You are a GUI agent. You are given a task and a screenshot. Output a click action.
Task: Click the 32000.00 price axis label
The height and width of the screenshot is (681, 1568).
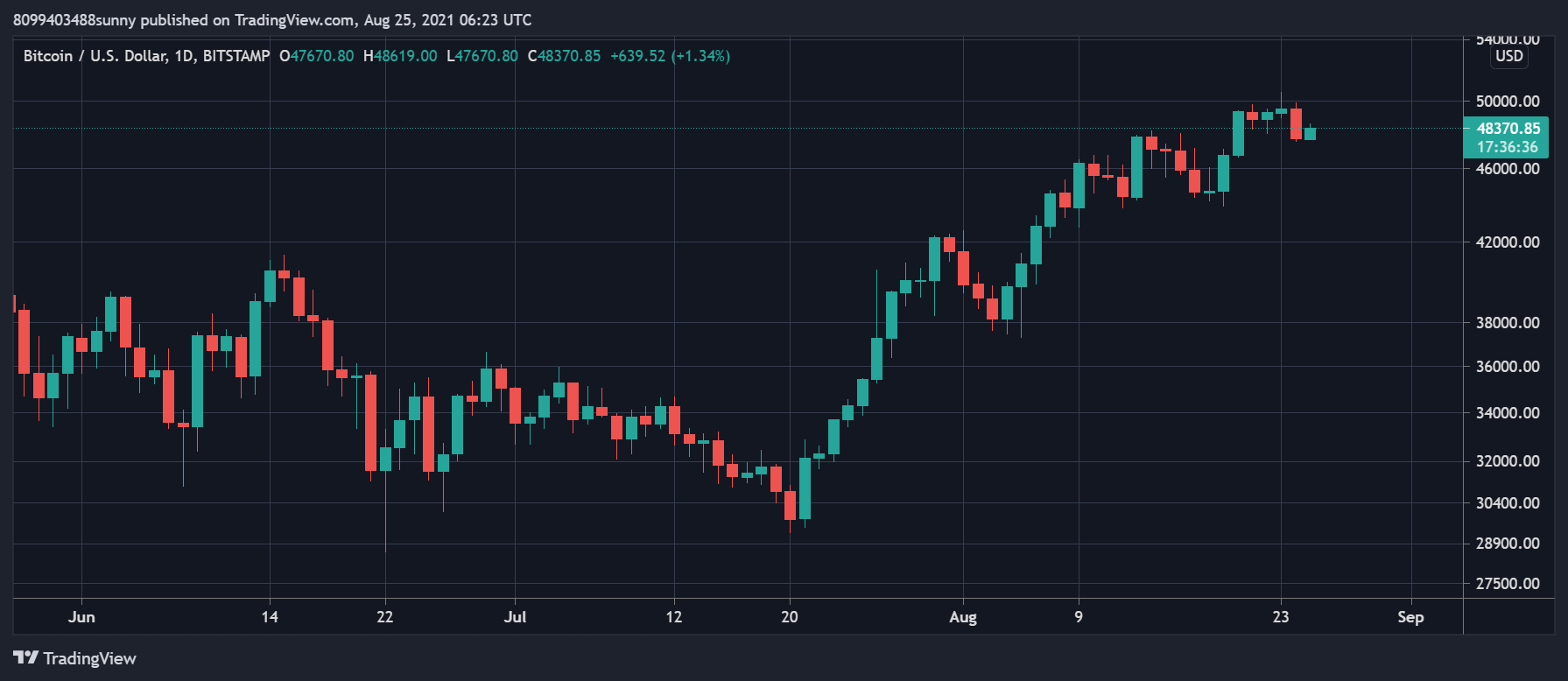click(1508, 461)
